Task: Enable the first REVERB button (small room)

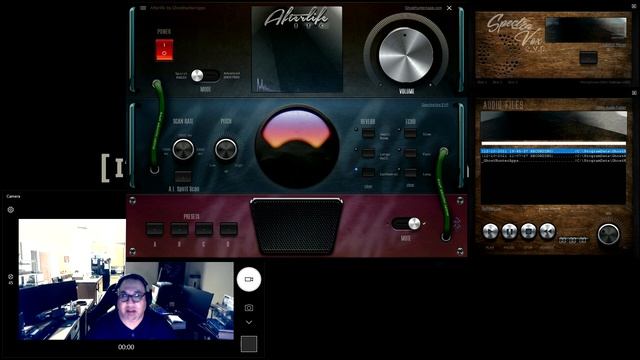Action: point(368,133)
